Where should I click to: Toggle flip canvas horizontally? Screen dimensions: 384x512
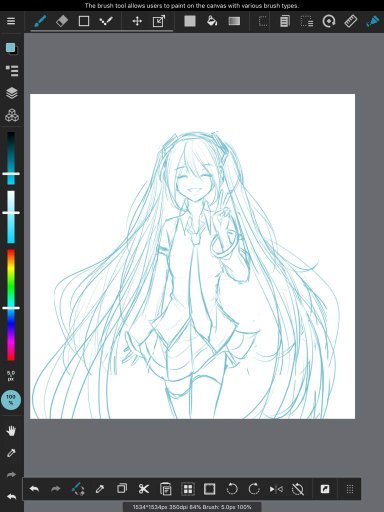point(276,489)
